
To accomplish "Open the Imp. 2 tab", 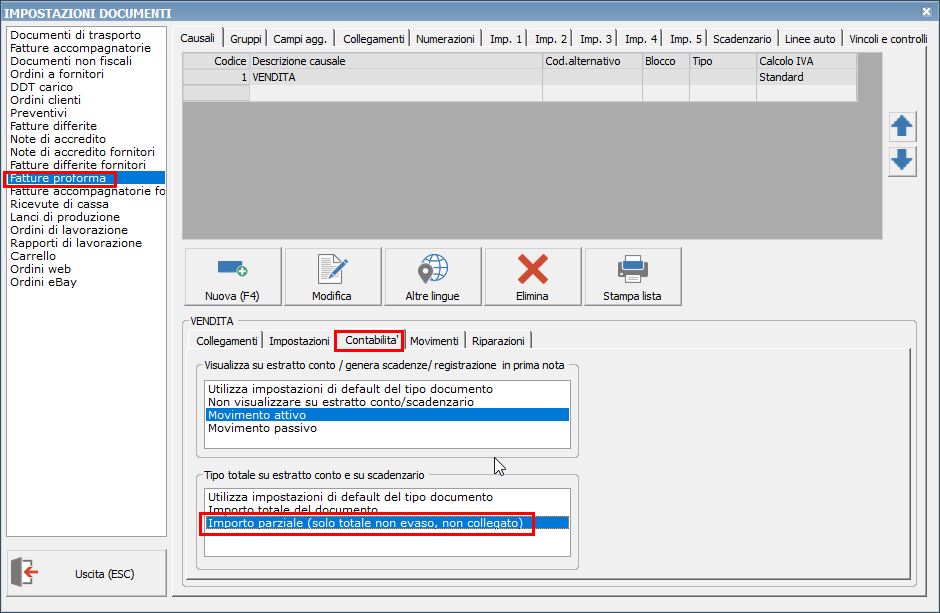I will (x=550, y=39).
